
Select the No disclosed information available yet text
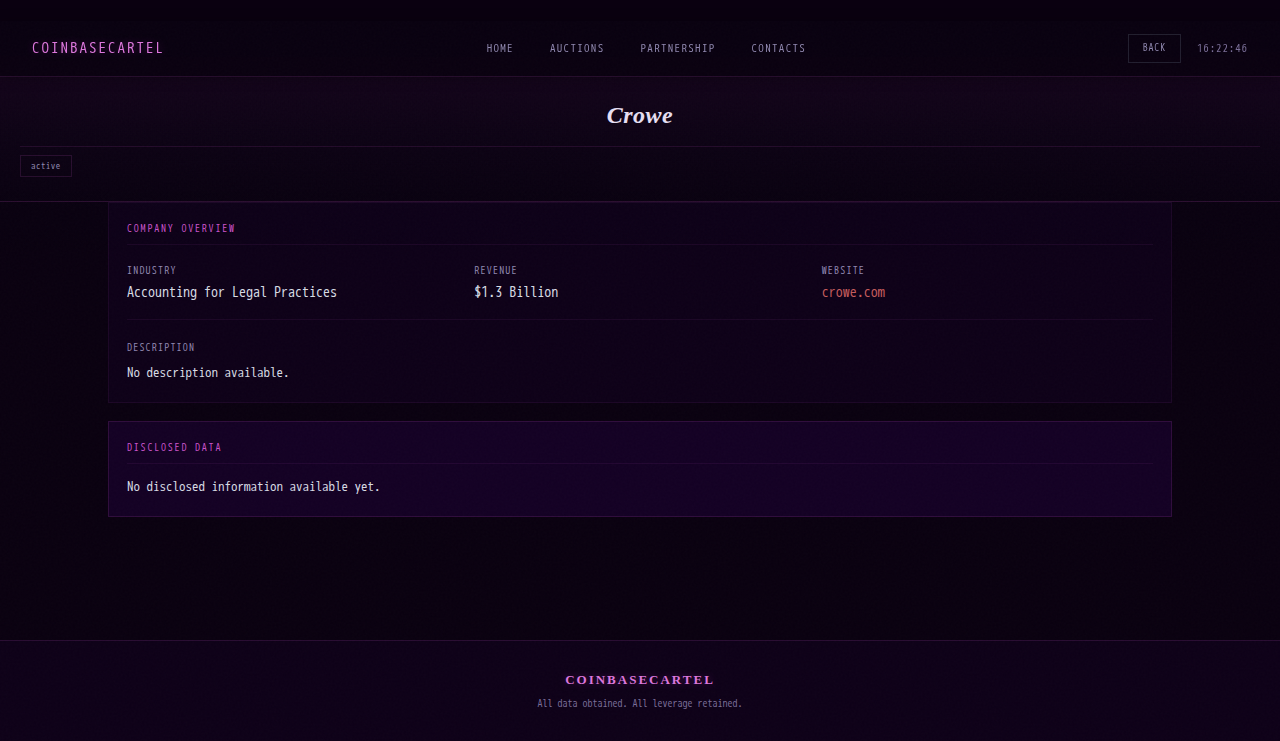(254, 487)
